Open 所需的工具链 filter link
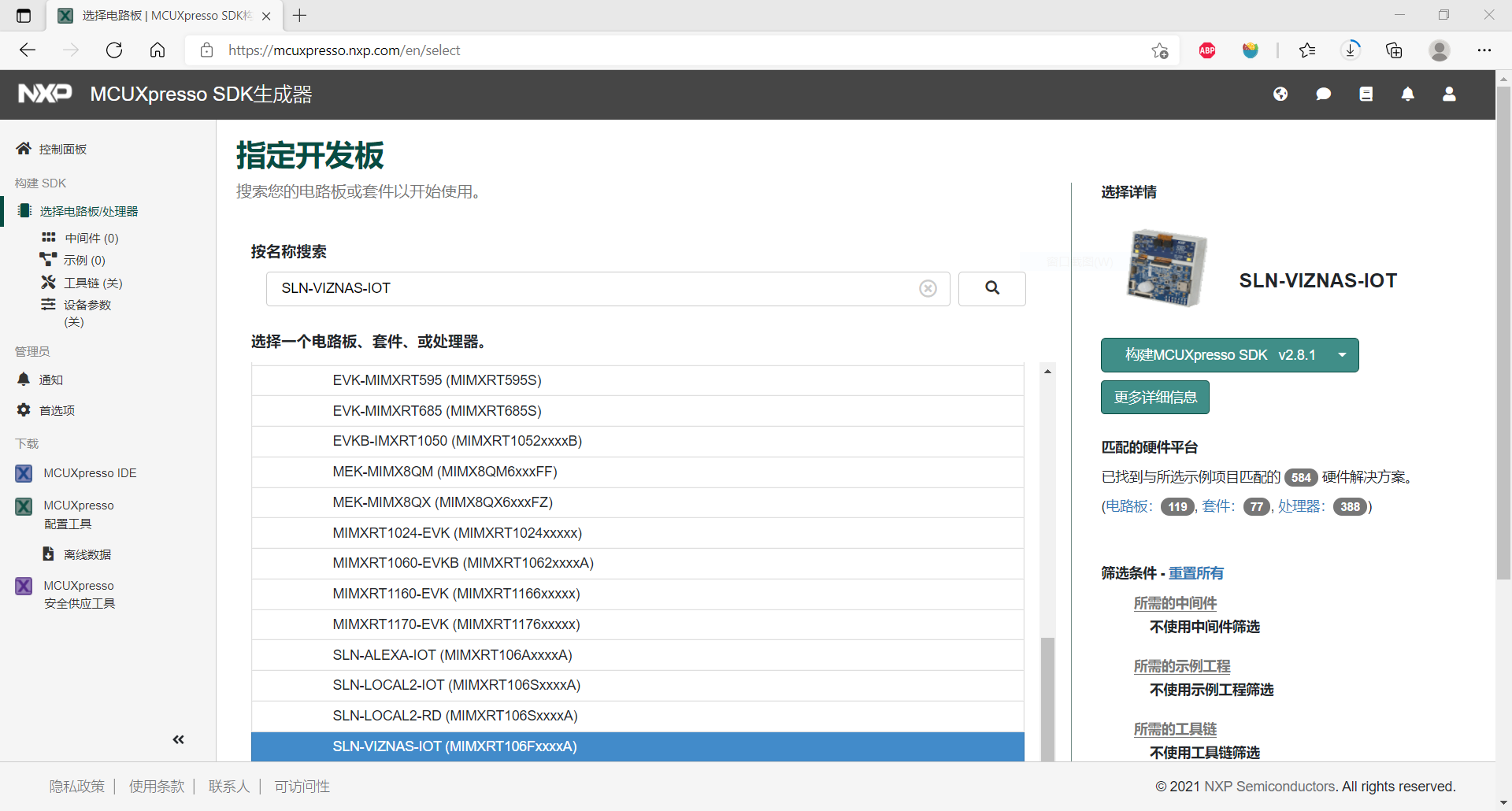This screenshot has width=1512, height=811. (x=1175, y=729)
